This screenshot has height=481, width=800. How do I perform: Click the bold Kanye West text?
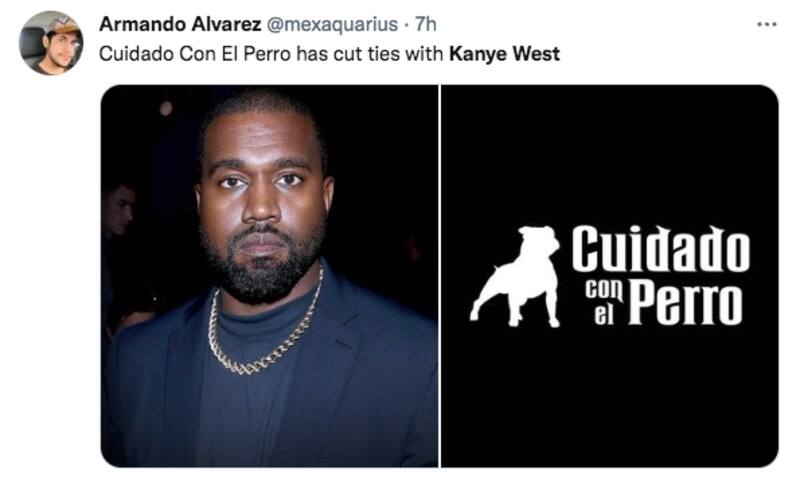pyautogui.click(x=505, y=54)
